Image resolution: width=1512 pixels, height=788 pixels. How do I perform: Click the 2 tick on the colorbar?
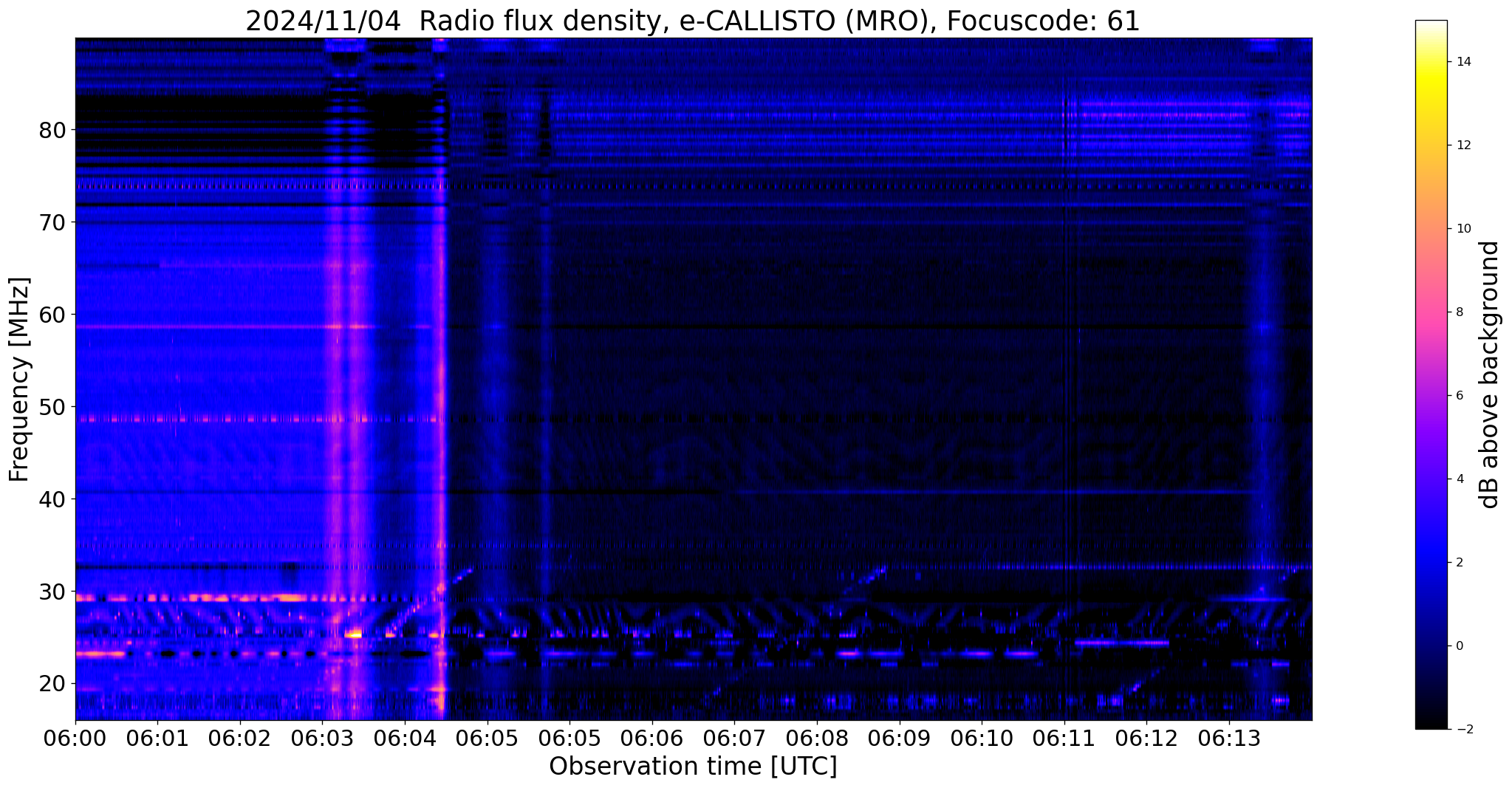click(1460, 563)
